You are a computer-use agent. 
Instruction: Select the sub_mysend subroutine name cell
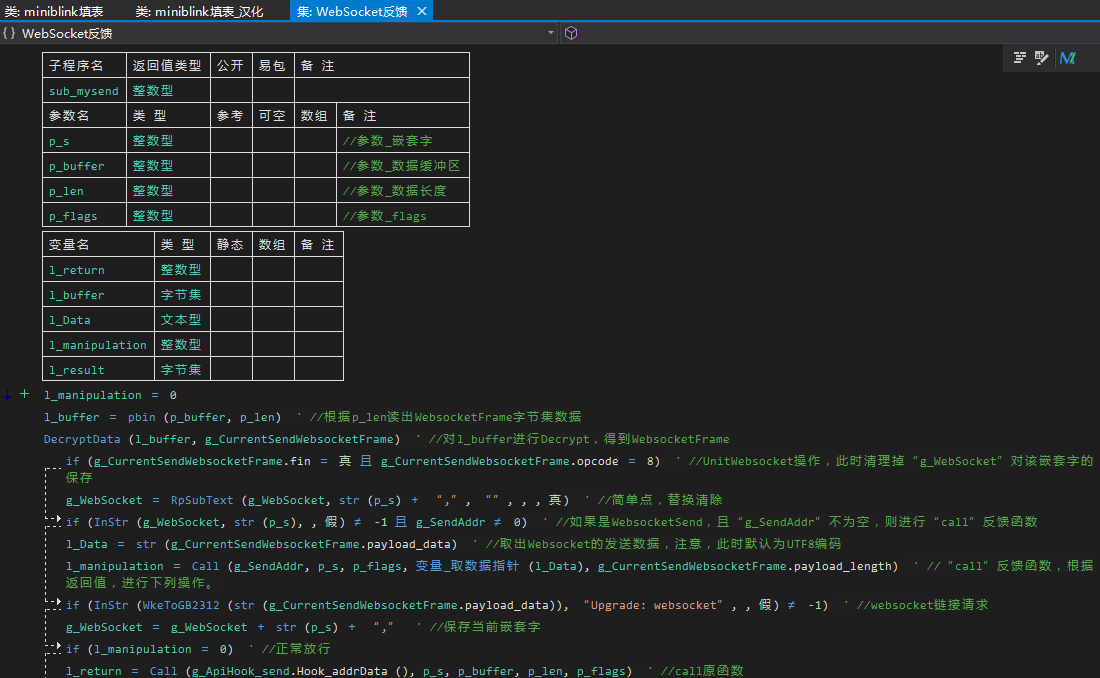pyautogui.click(x=84, y=91)
